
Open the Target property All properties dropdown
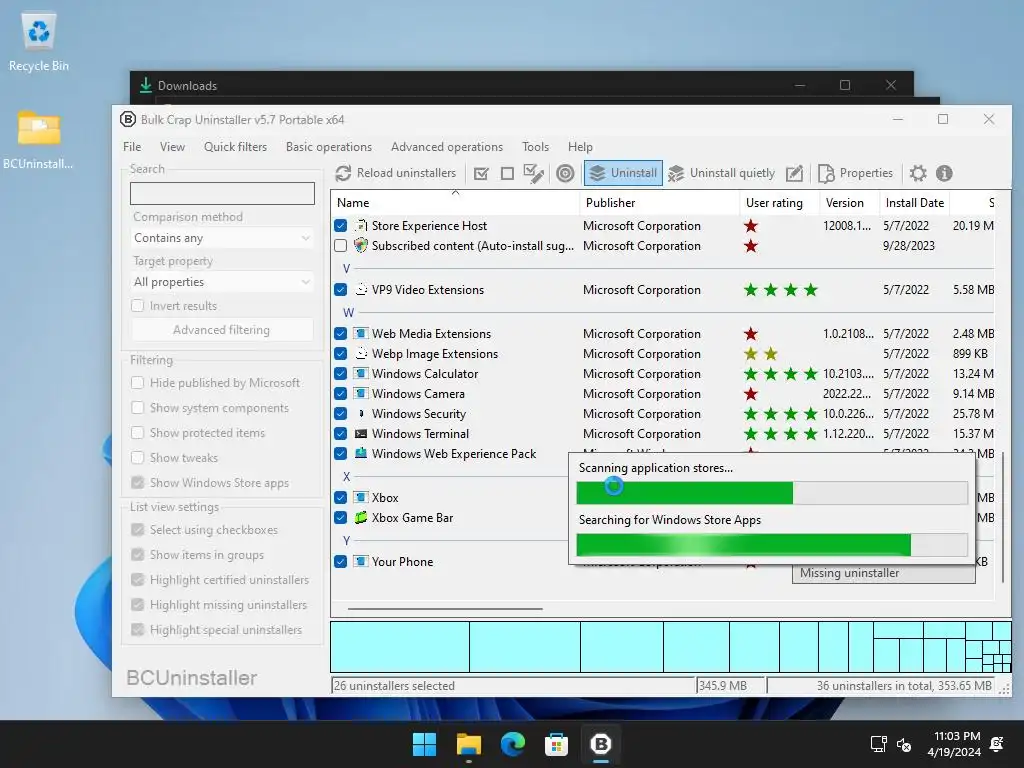[222, 282]
